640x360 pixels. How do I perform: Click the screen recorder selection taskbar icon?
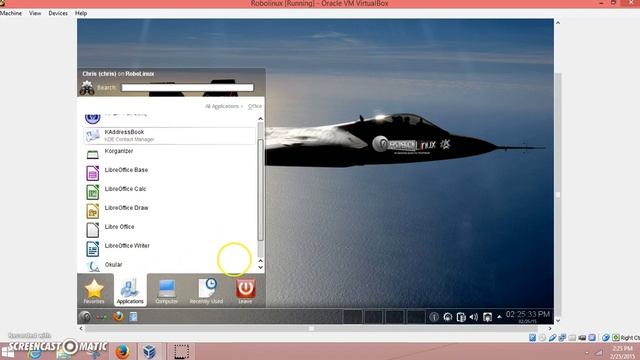(181, 351)
